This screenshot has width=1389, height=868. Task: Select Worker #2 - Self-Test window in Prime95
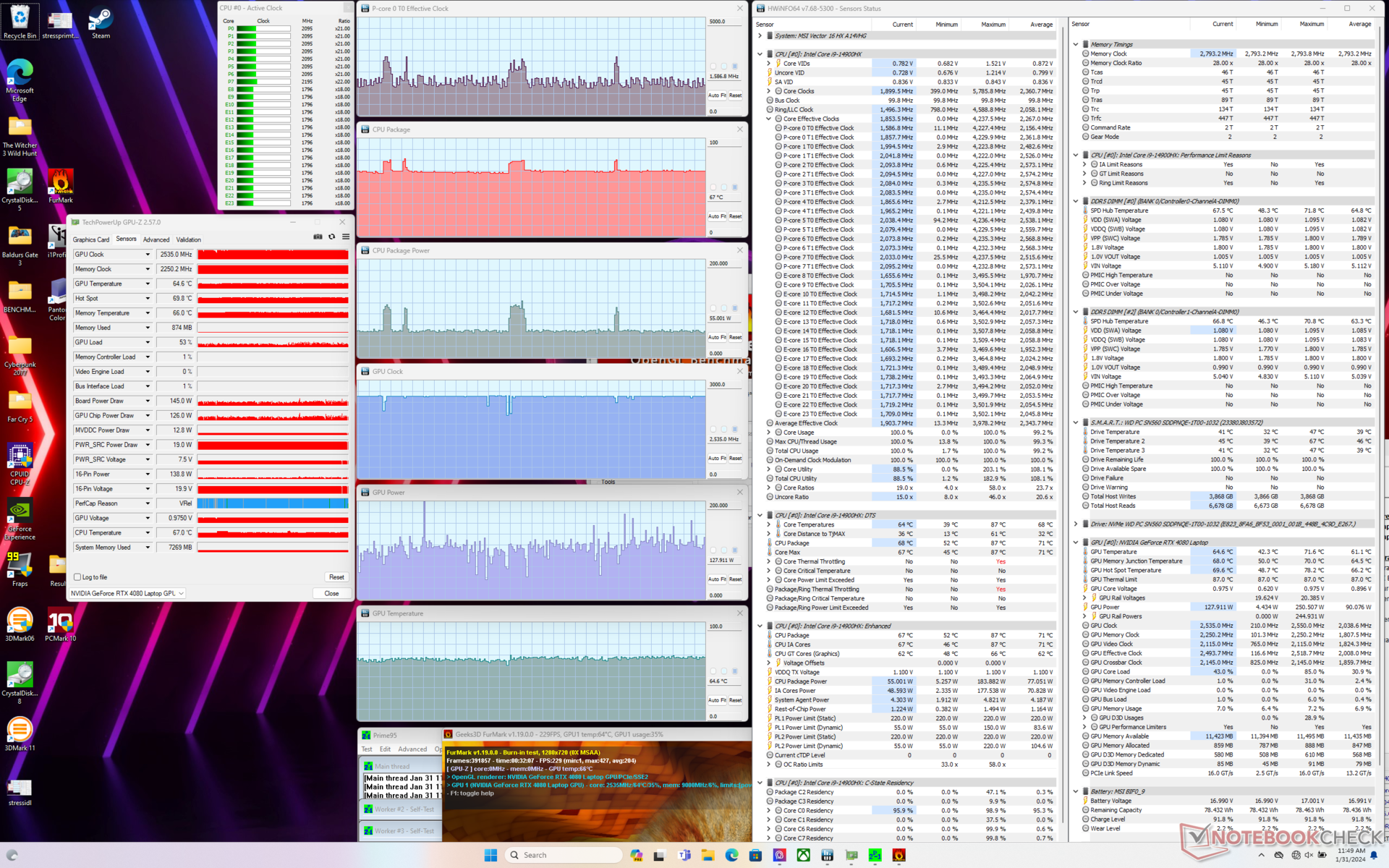(399, 809)
